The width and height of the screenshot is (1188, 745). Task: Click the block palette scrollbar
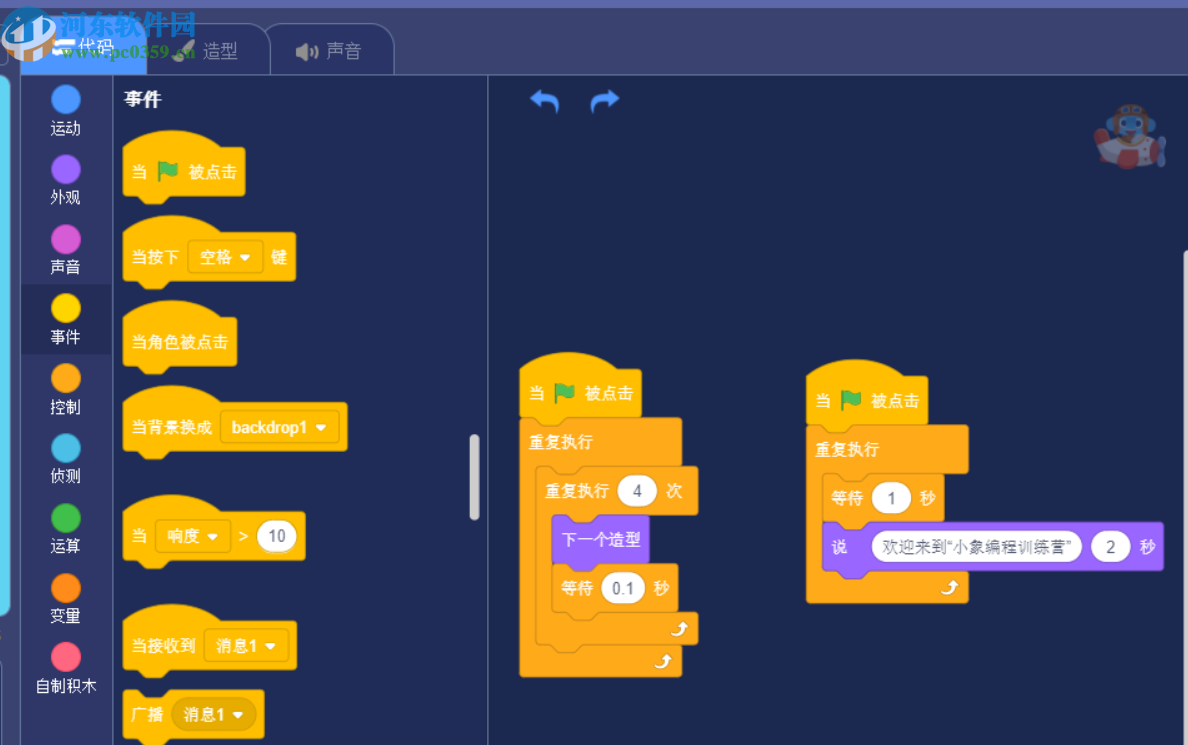coord(474,477)
